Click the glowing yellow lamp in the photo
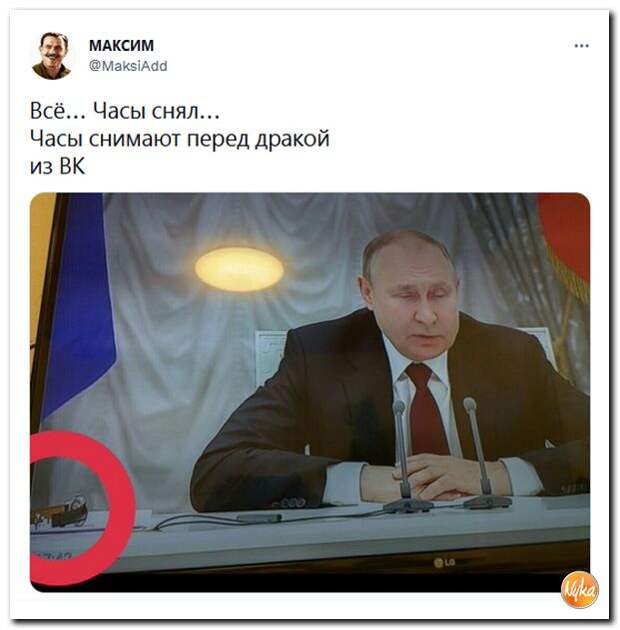 [x=239, y=269]
